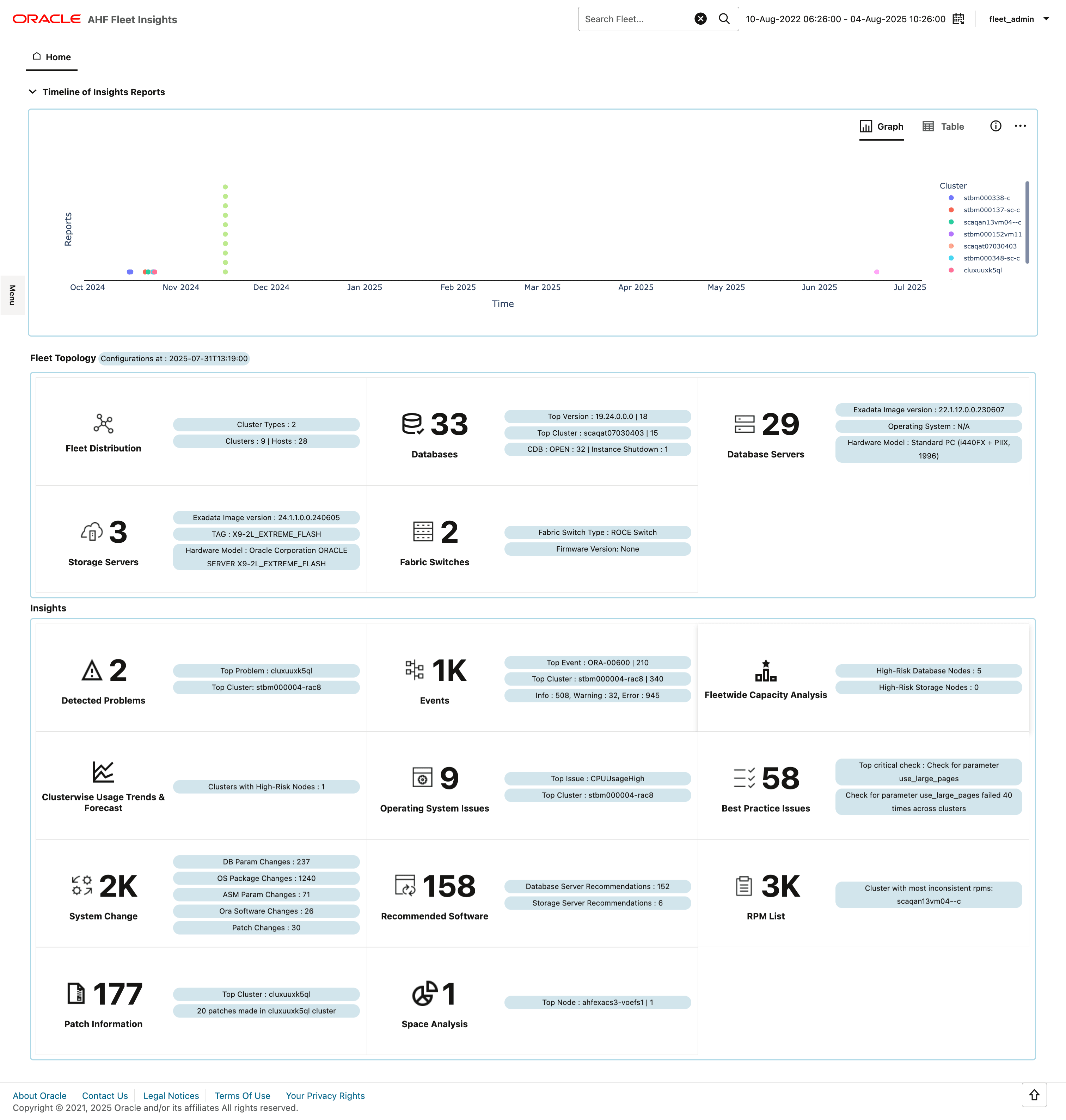The width and height of the screenshot is (1066, 1120).
Task: Click the search magnifier icon
Action: click(724, 19)
